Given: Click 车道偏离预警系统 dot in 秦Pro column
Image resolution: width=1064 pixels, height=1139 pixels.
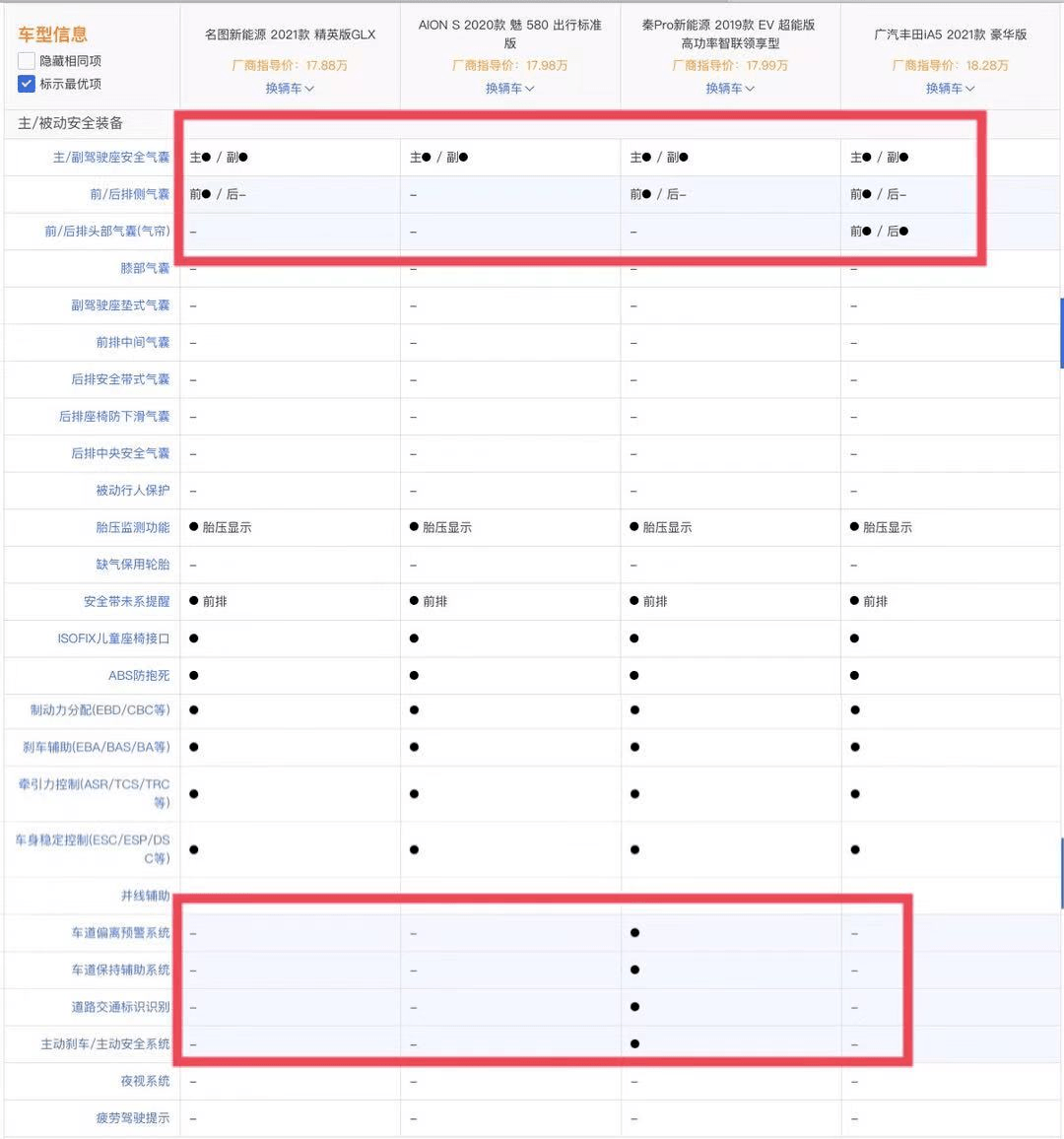Looking at the screenshot, I should click(634, 933).
